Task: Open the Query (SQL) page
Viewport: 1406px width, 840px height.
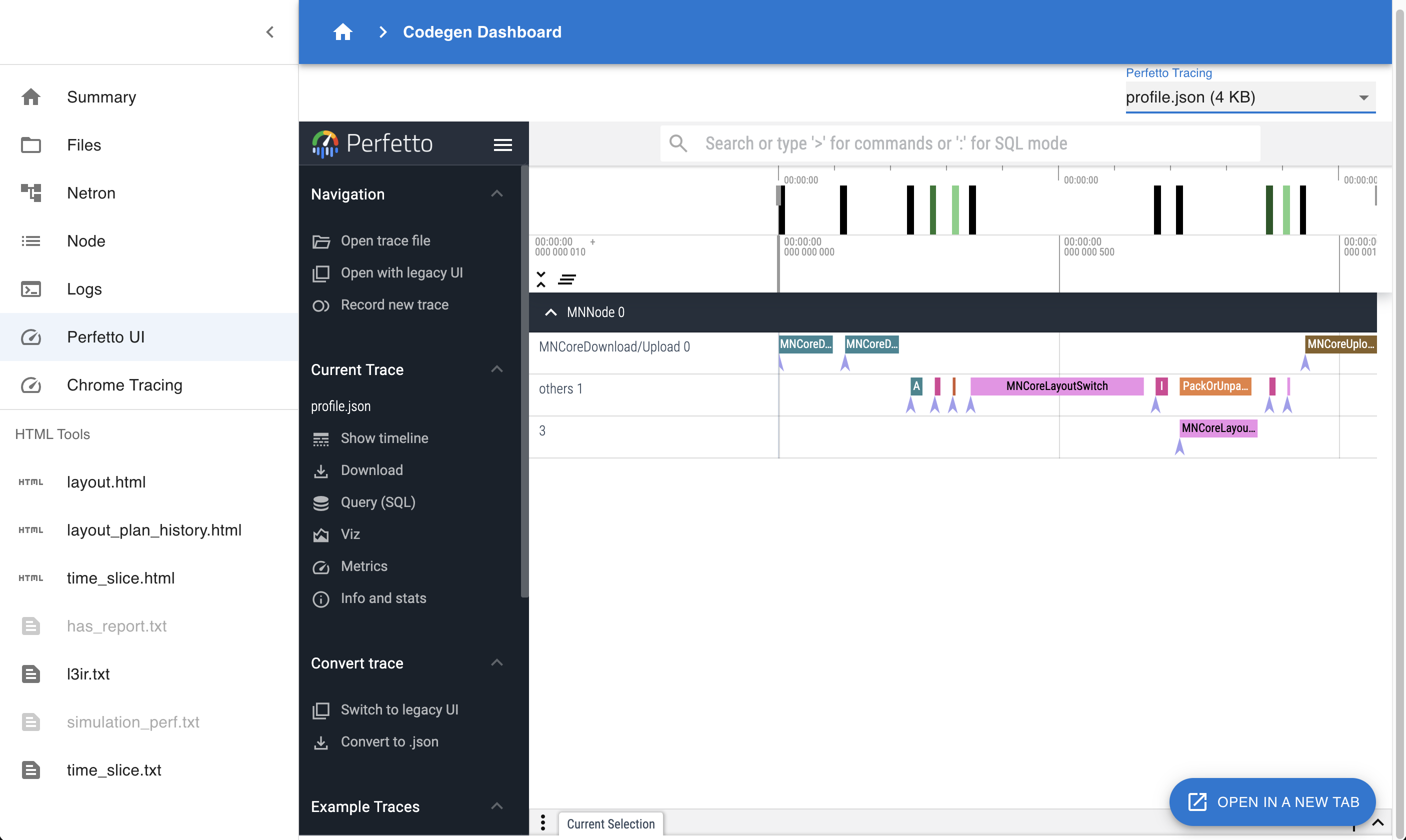Action: click(377, 502)
